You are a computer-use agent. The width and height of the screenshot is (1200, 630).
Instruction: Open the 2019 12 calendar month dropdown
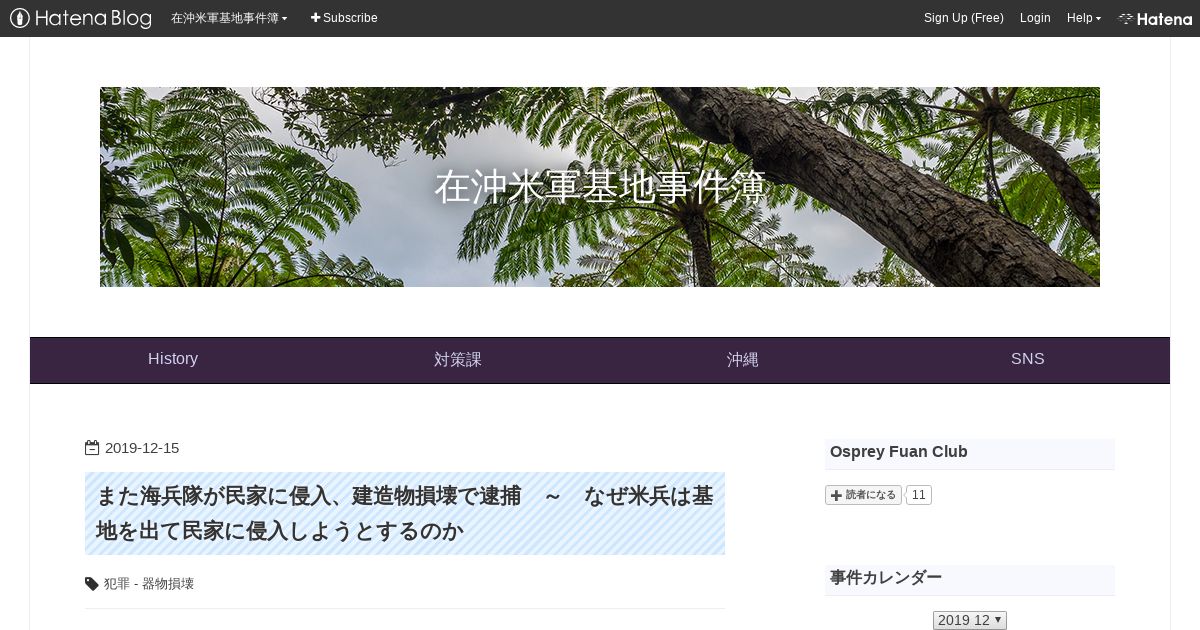[970, 620]
